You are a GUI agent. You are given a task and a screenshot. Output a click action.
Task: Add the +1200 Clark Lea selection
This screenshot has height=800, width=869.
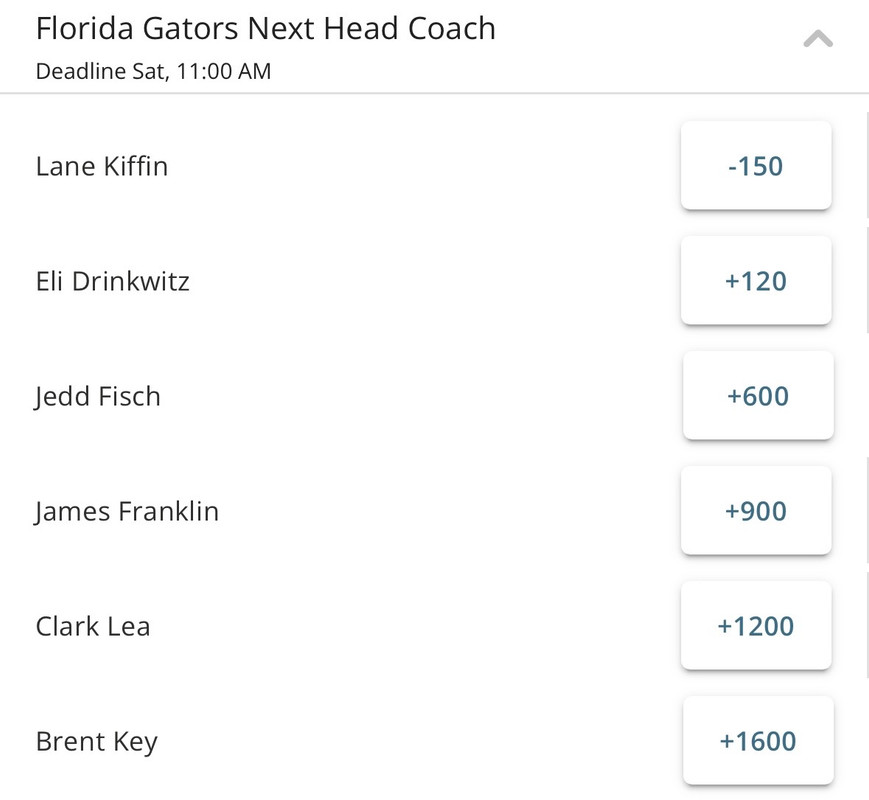(756, 627)
